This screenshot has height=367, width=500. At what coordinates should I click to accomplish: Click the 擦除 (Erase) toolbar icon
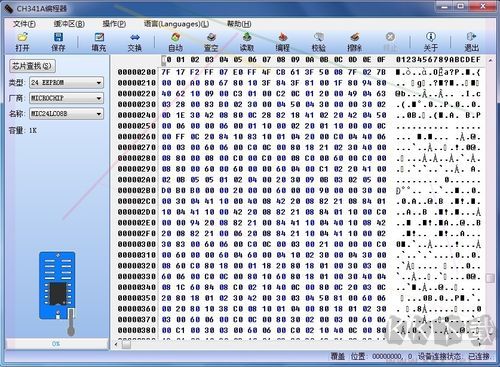coord(354,42)
